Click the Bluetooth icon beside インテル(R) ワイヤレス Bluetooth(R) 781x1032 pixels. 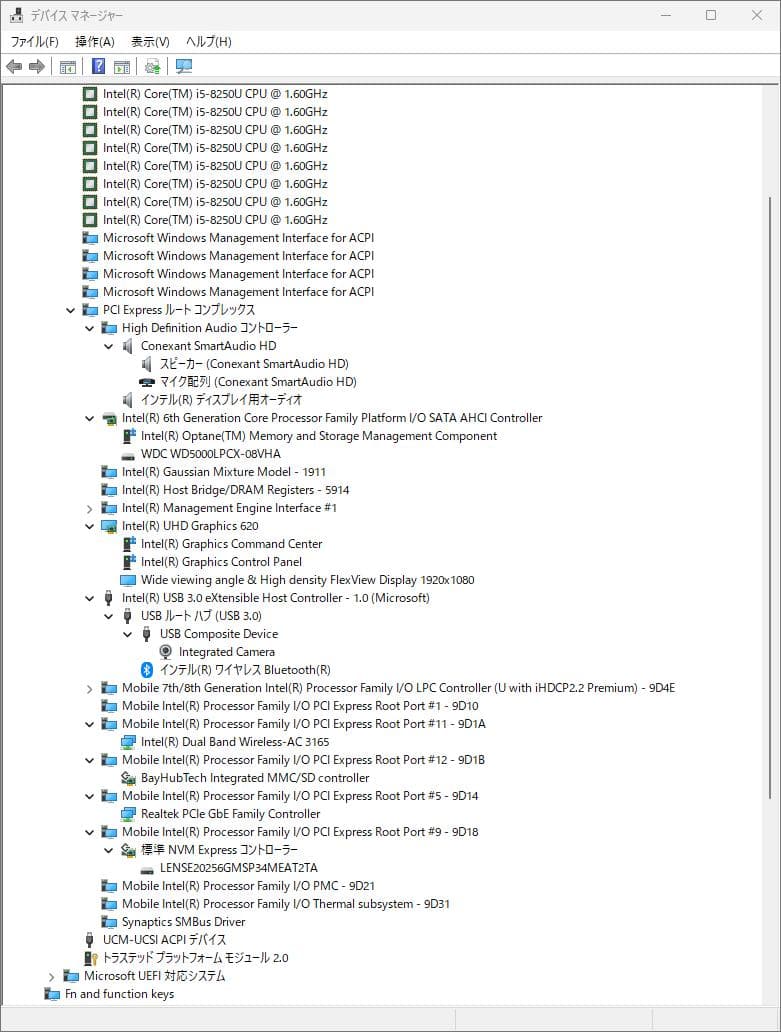(146, 670)
